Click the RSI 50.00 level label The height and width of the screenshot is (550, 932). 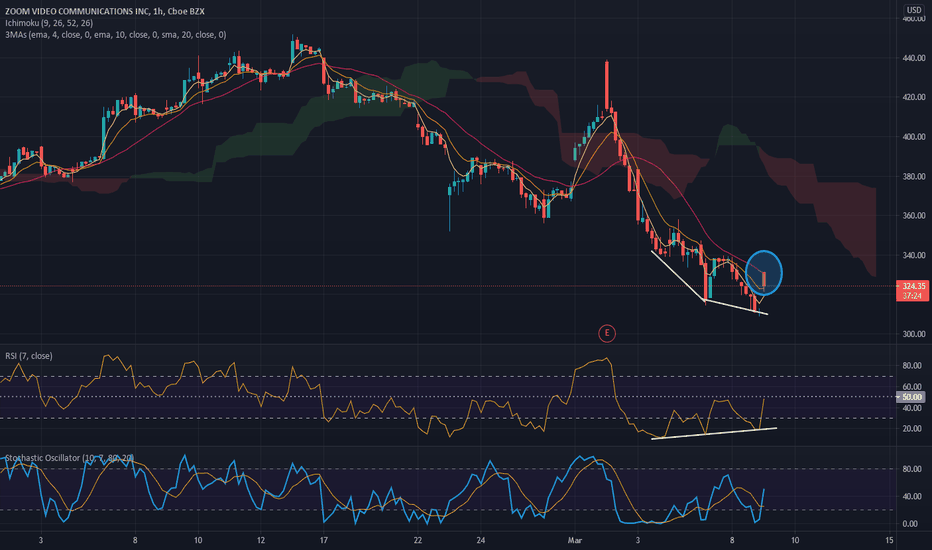pyautogui.click(x=911, y=397)
